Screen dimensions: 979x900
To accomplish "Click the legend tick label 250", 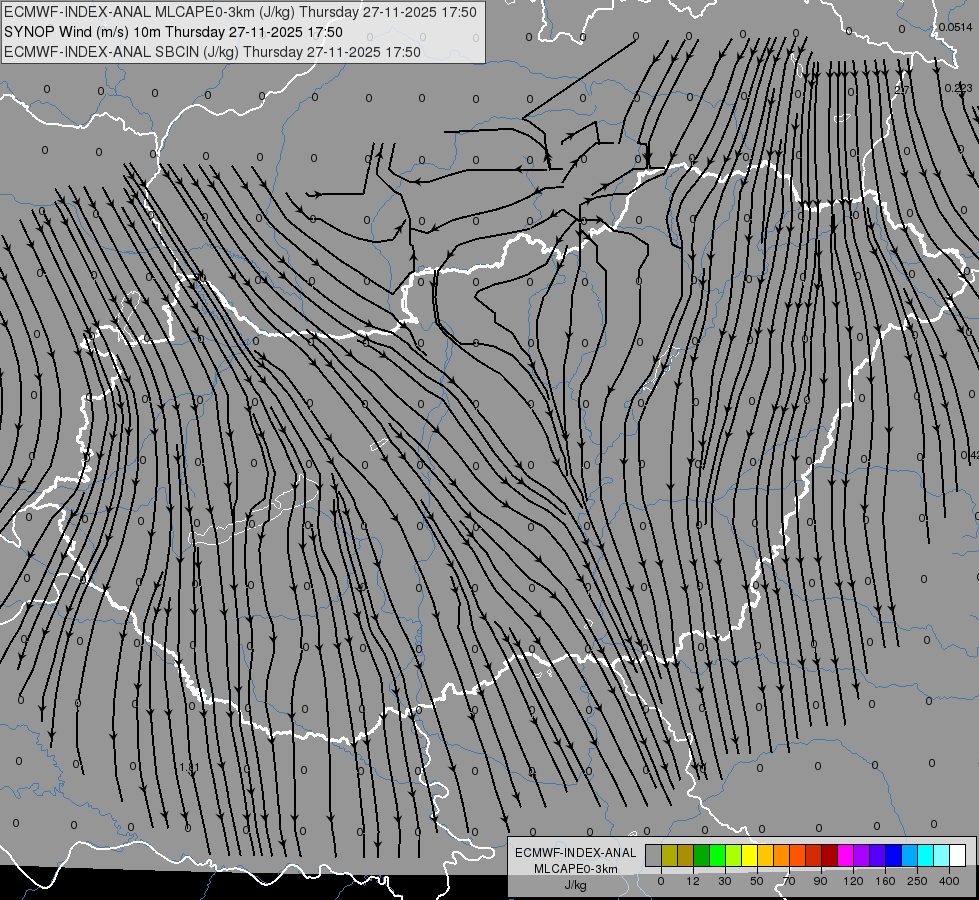I will (x=917, y=881).
